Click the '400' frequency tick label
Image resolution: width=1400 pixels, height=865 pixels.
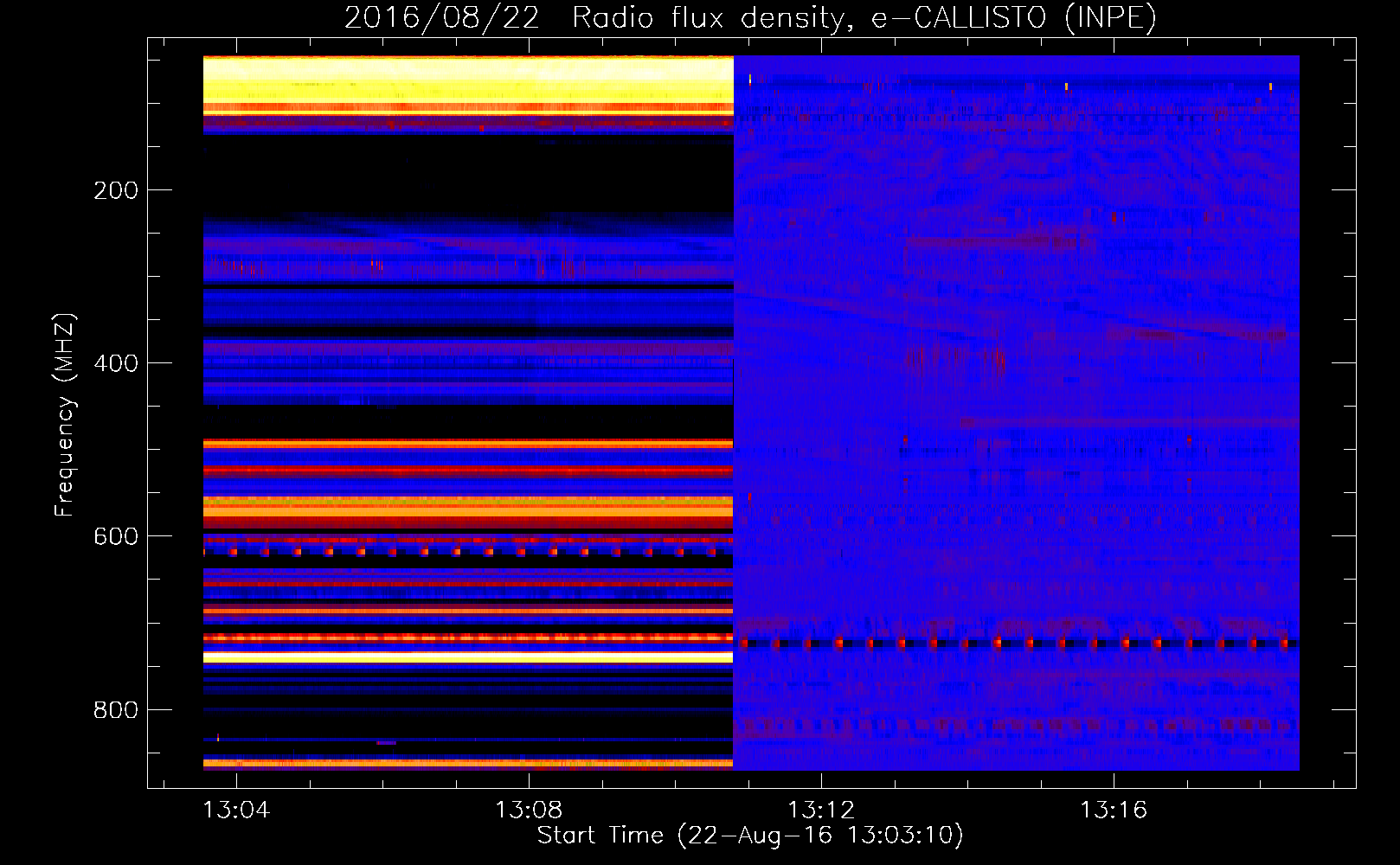click(116, 363)
